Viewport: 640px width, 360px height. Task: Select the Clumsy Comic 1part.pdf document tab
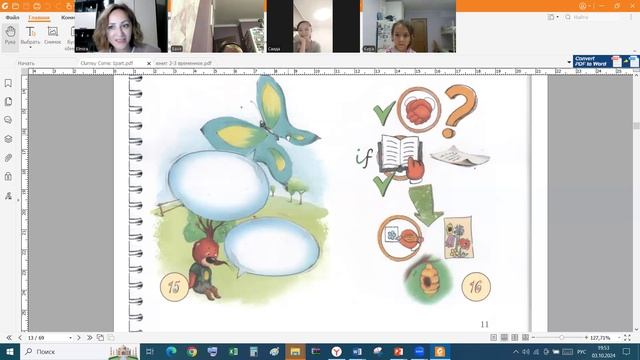tap(107, 63)
